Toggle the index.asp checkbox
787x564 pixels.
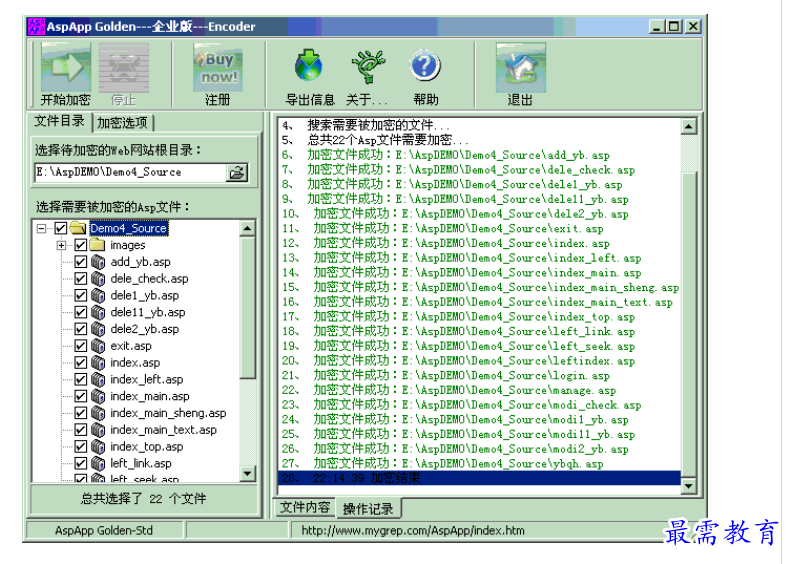click(x=80, y=362)
